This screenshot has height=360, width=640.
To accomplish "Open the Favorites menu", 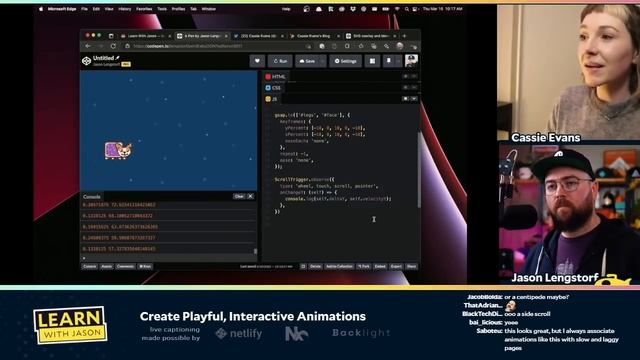I will coord(144,9).
